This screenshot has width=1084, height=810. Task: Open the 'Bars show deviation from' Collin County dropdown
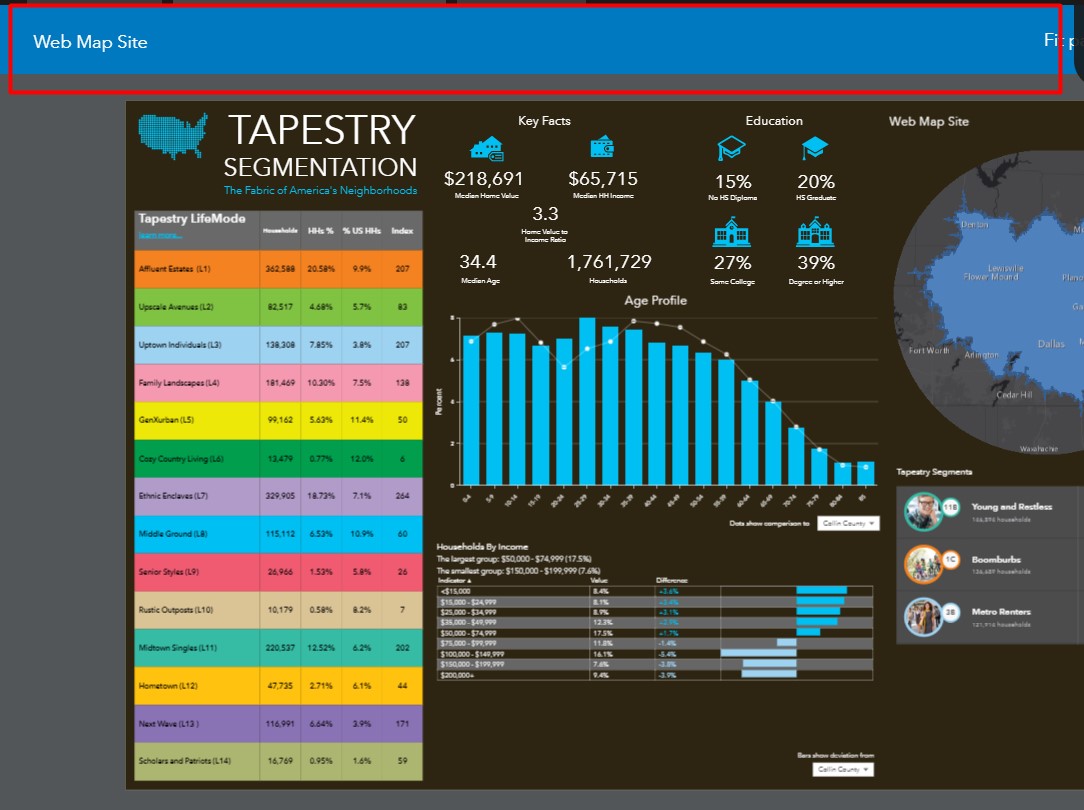coord(843,769)
